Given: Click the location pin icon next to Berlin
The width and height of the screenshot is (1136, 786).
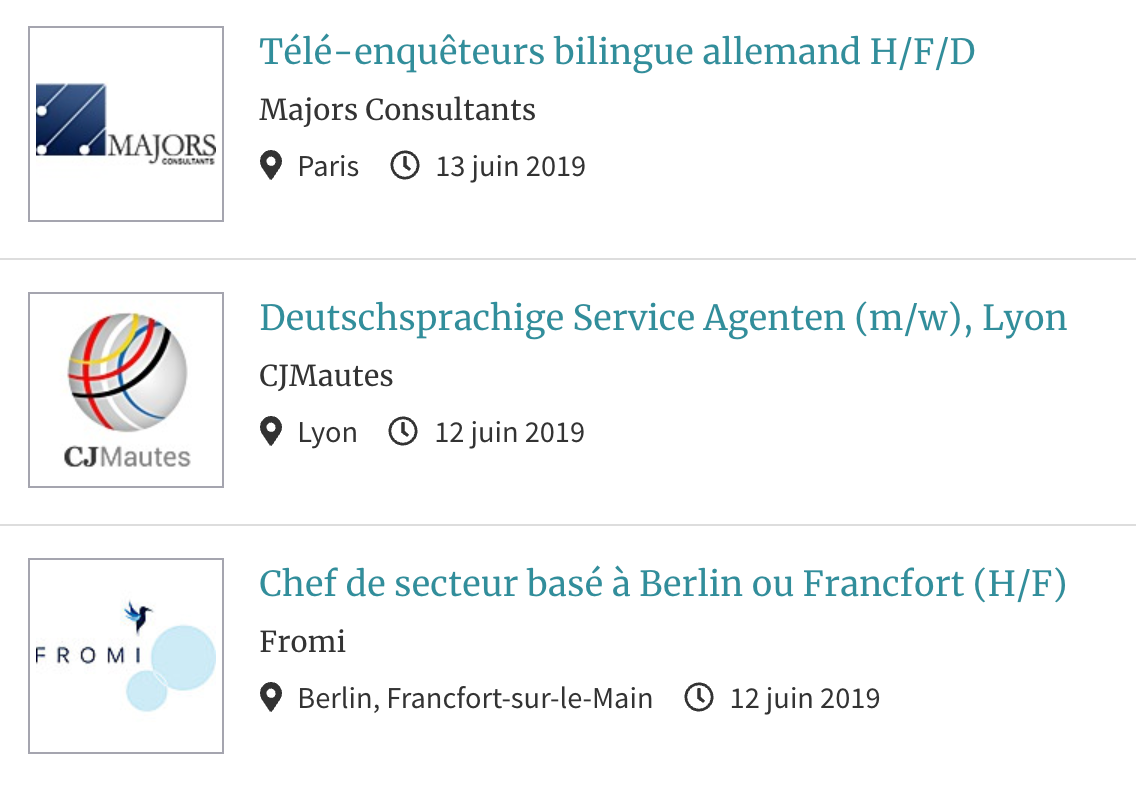Looking at the screenshot, I should pos(271,698).
